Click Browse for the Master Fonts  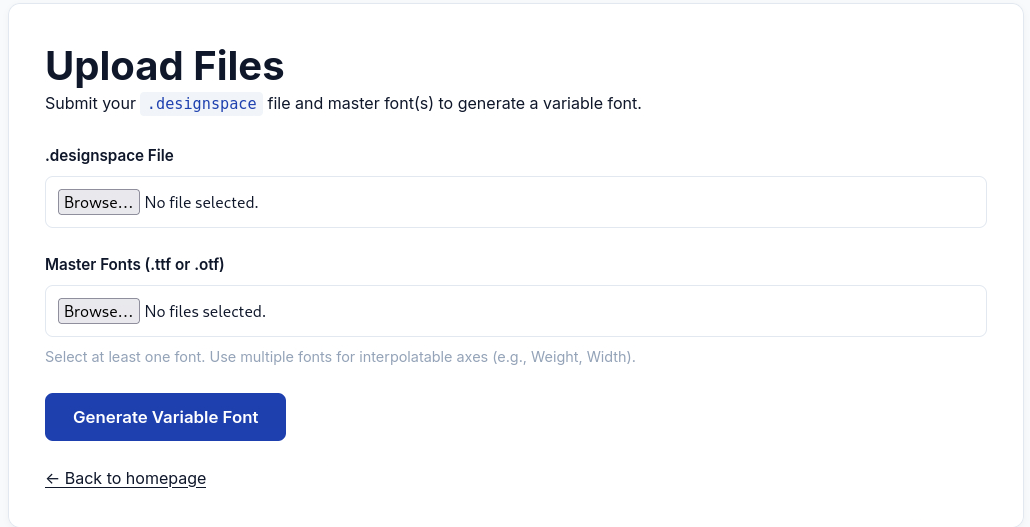tap(98, 311)
